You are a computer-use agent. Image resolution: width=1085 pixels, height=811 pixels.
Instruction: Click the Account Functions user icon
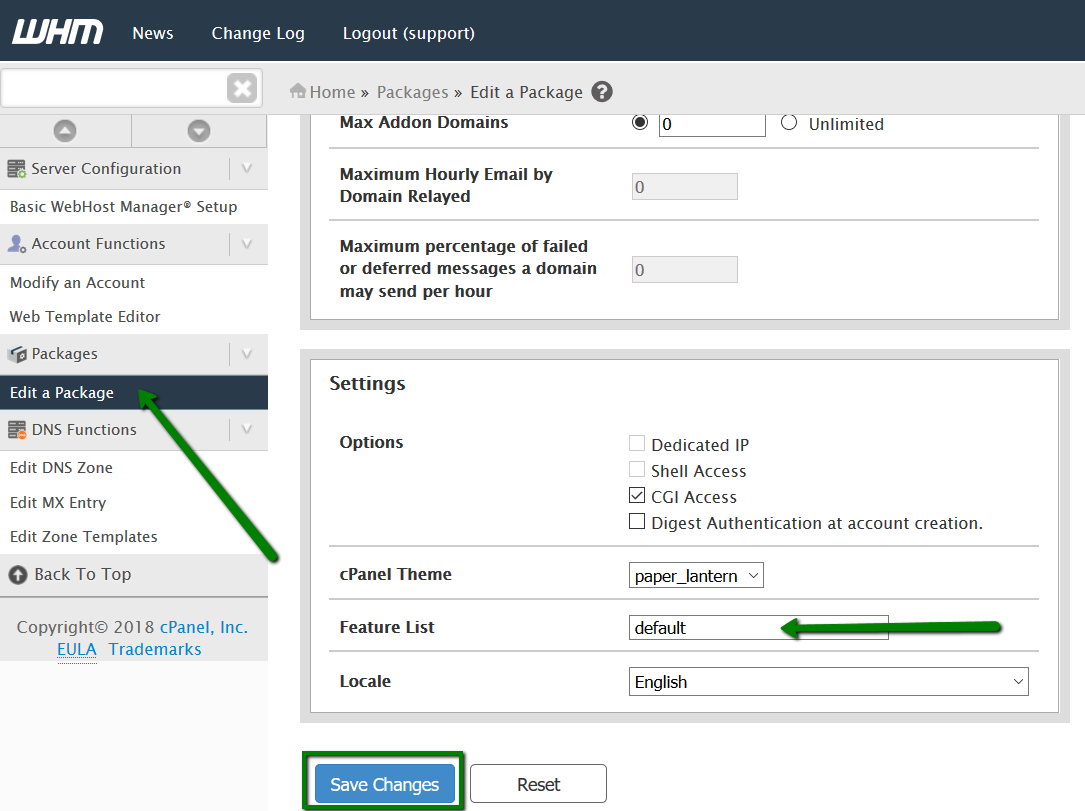coord(17,244)
